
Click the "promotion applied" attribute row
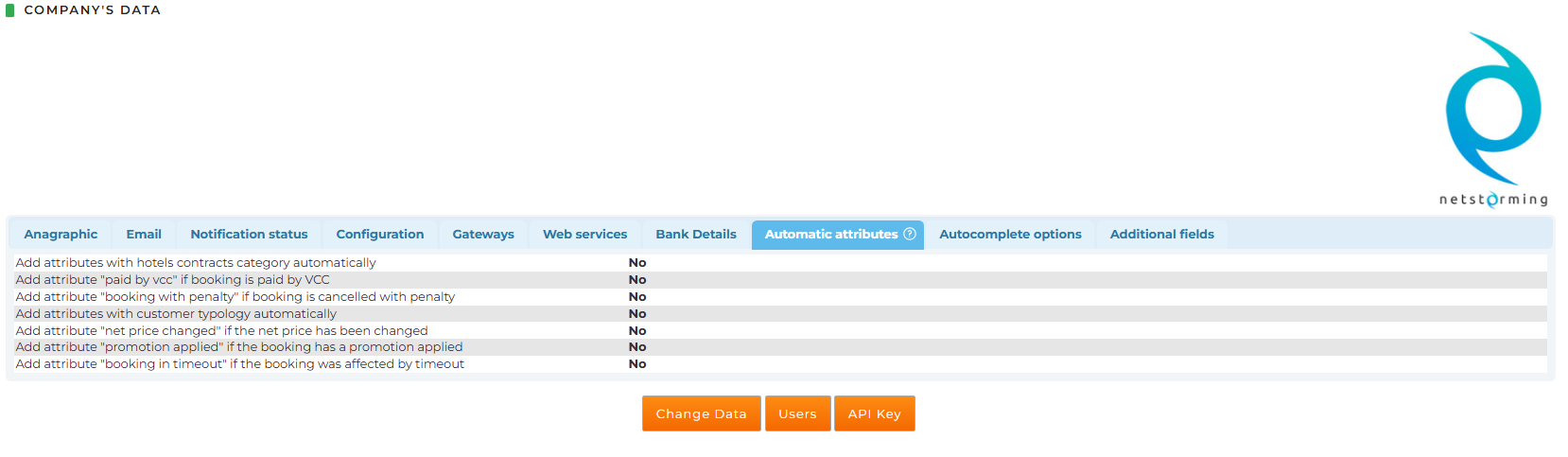tap(780, 347)
